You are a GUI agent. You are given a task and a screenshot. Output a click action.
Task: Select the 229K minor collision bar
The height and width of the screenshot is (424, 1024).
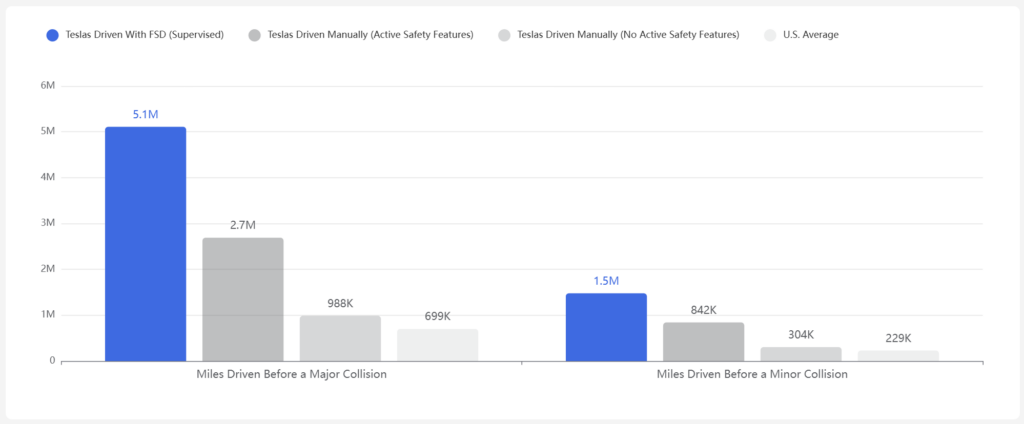(x=897, y=355)
